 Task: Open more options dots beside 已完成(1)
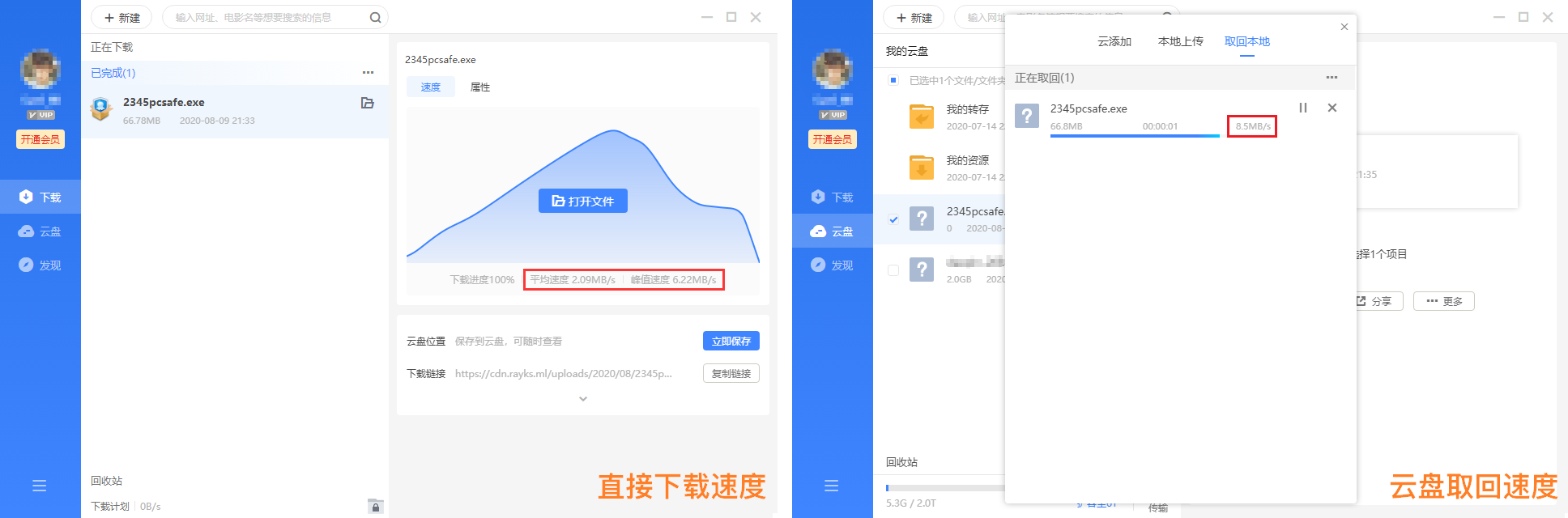[x=368, y=73]
